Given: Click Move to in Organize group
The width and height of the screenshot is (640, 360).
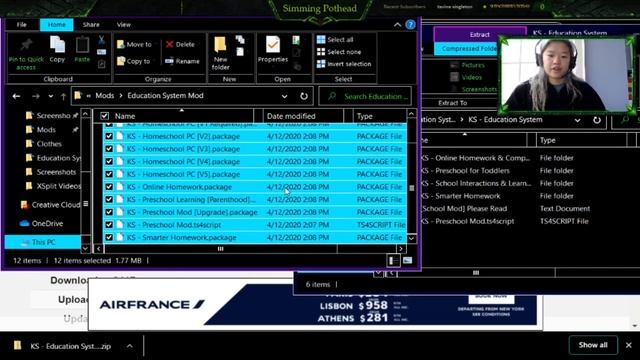Looking at the screenshot, I should (x=134, y=44).
